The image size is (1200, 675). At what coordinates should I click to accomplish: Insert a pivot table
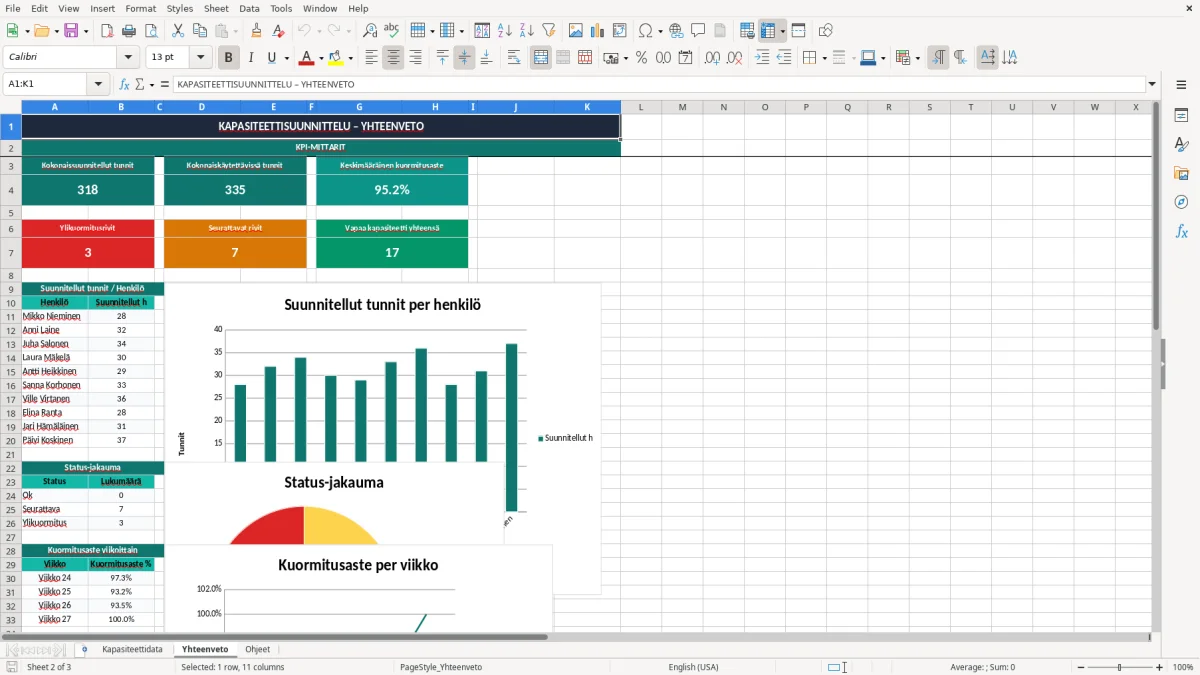(x=620, y=31)
